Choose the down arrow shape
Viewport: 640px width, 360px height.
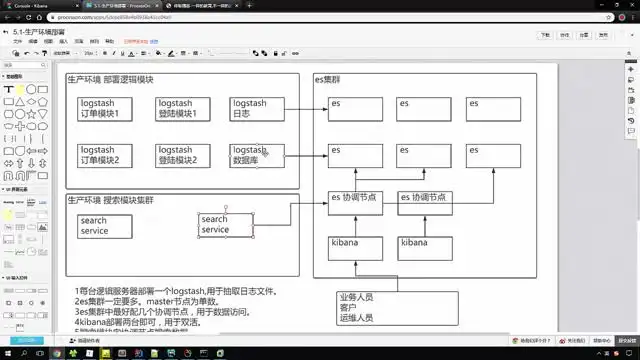(31, 163)
